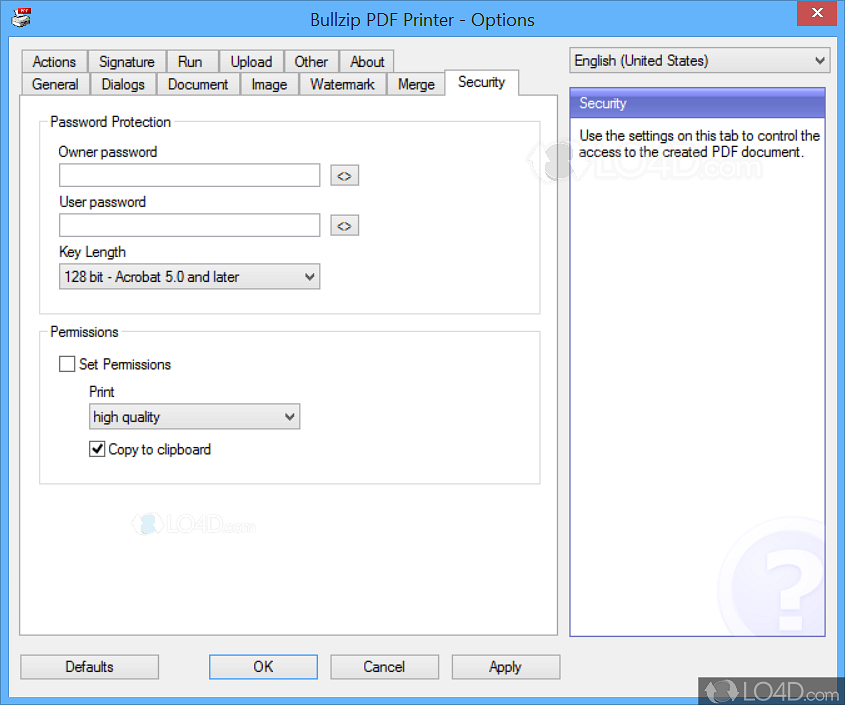The image size is (845, 705).
Task: Open the Dialogs tab
Action: click(x=123, y=85)
